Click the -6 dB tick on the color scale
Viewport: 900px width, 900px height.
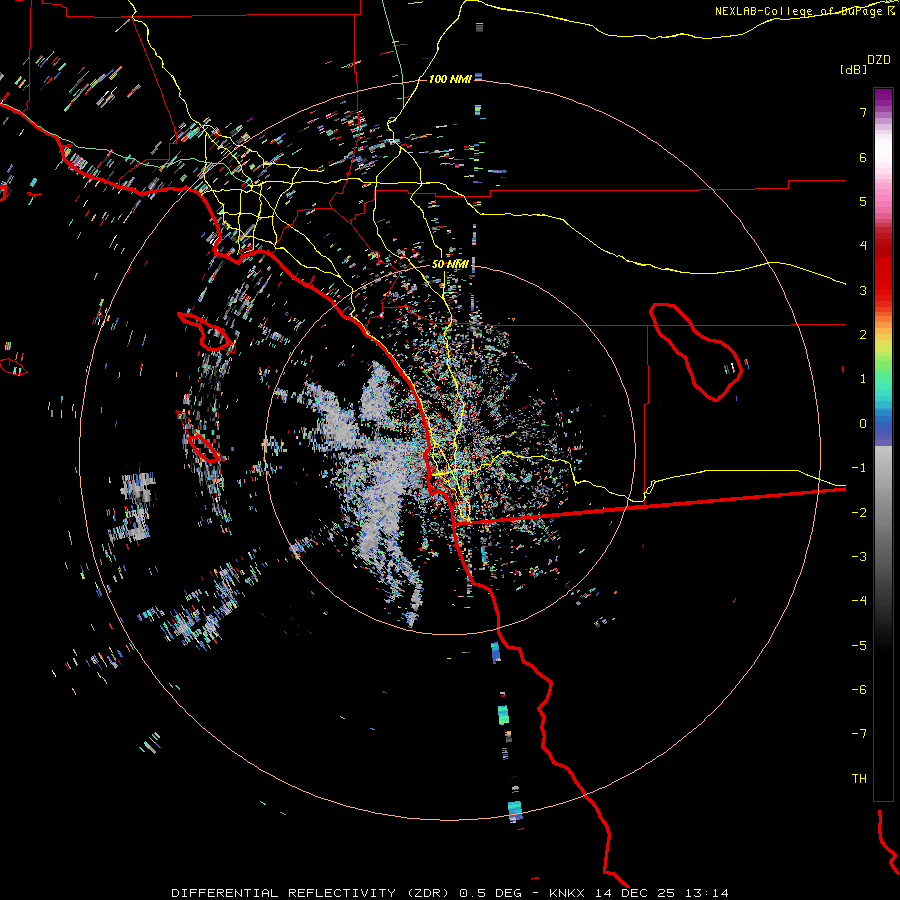pyautogui.click(x=859, y=690)
